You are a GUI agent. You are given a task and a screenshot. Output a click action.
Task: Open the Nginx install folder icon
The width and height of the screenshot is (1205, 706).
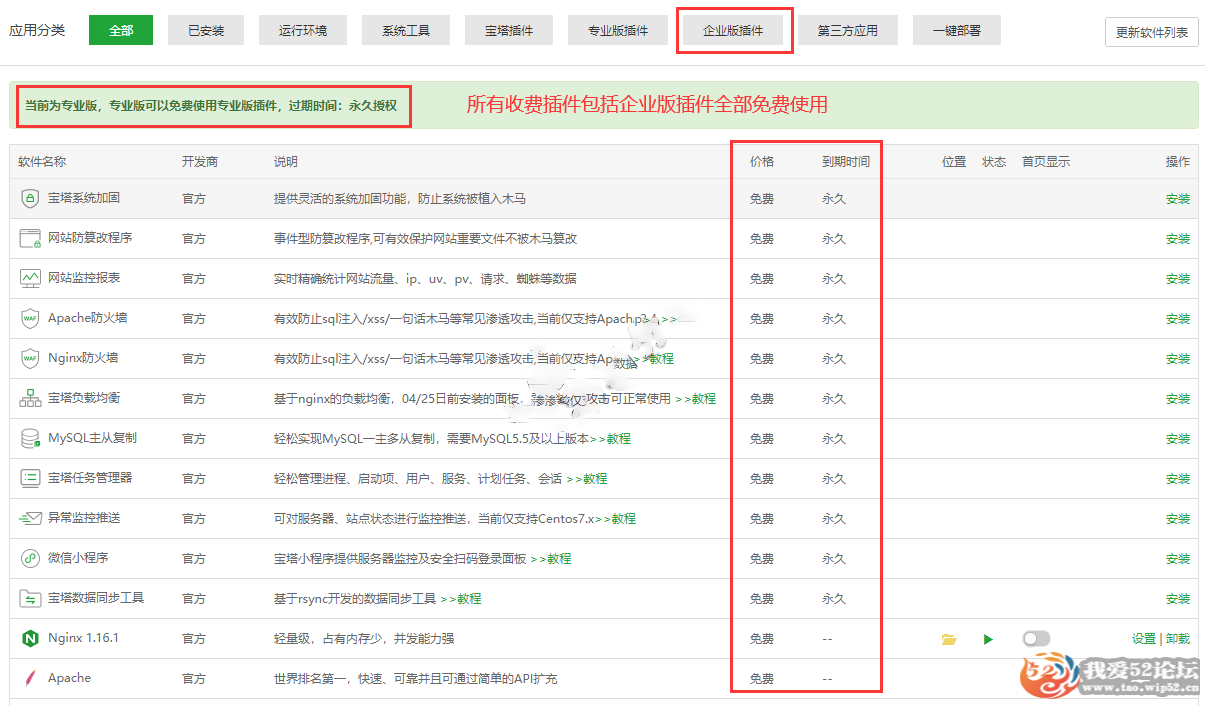(x=949, y=639)
